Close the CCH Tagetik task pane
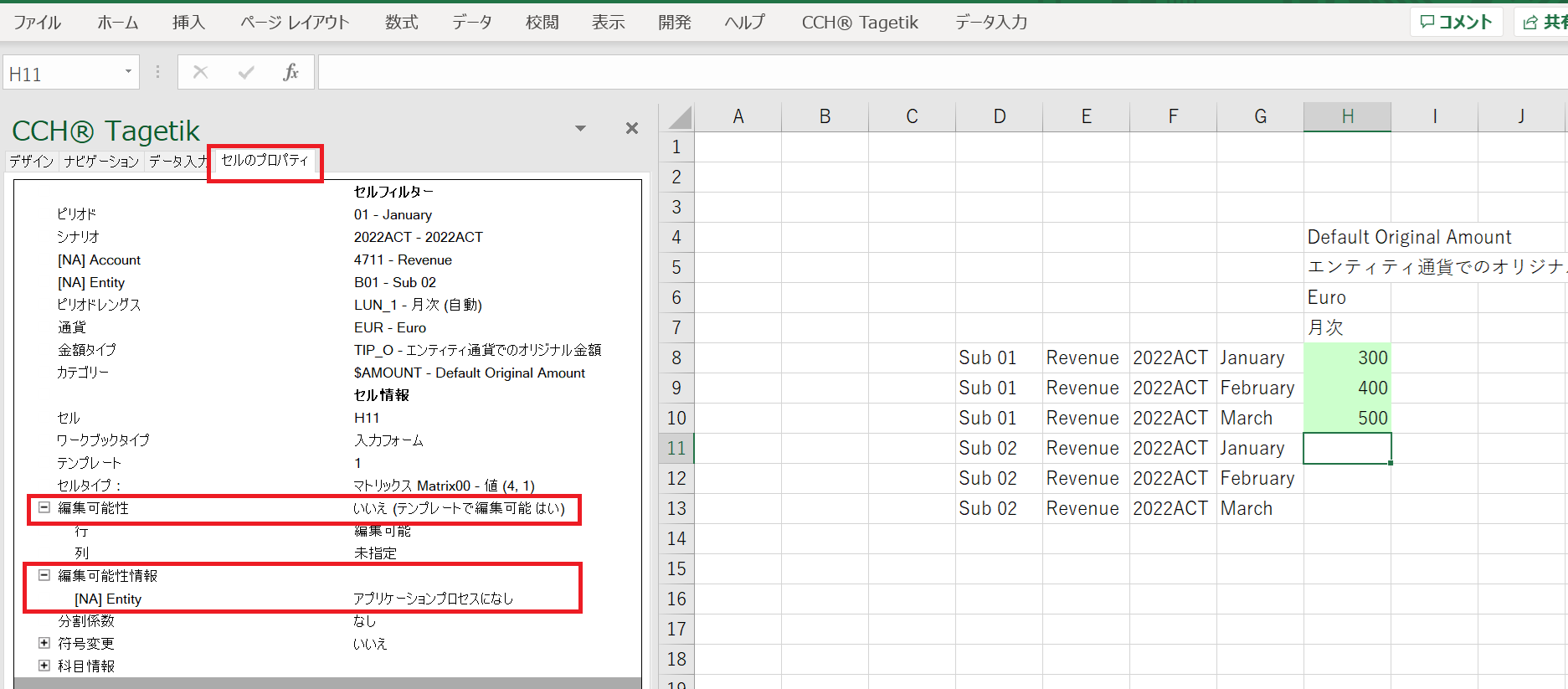The image size is (1568, 689). click(632, 128)
